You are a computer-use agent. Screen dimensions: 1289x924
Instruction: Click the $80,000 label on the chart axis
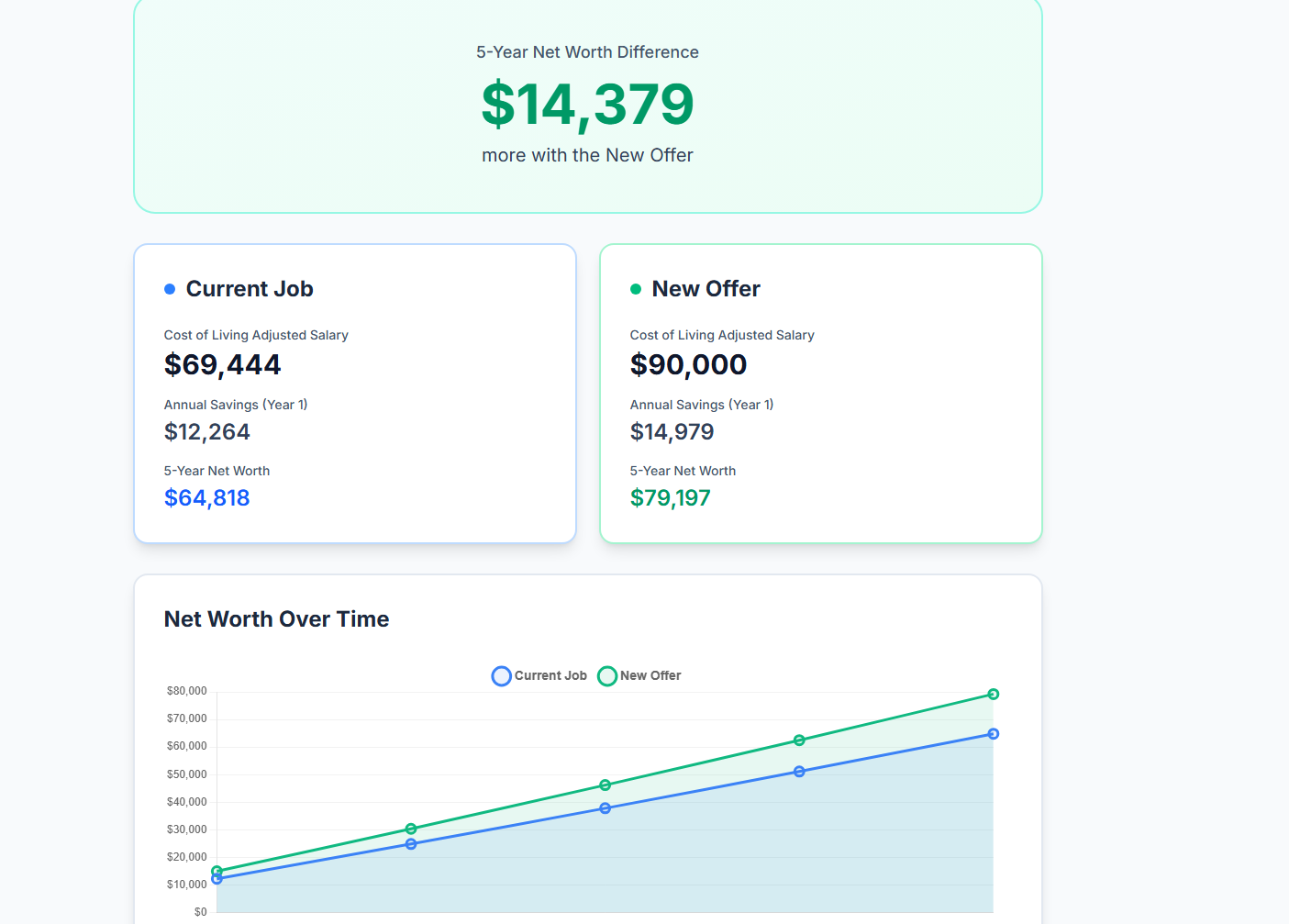[x=187, y=690]
